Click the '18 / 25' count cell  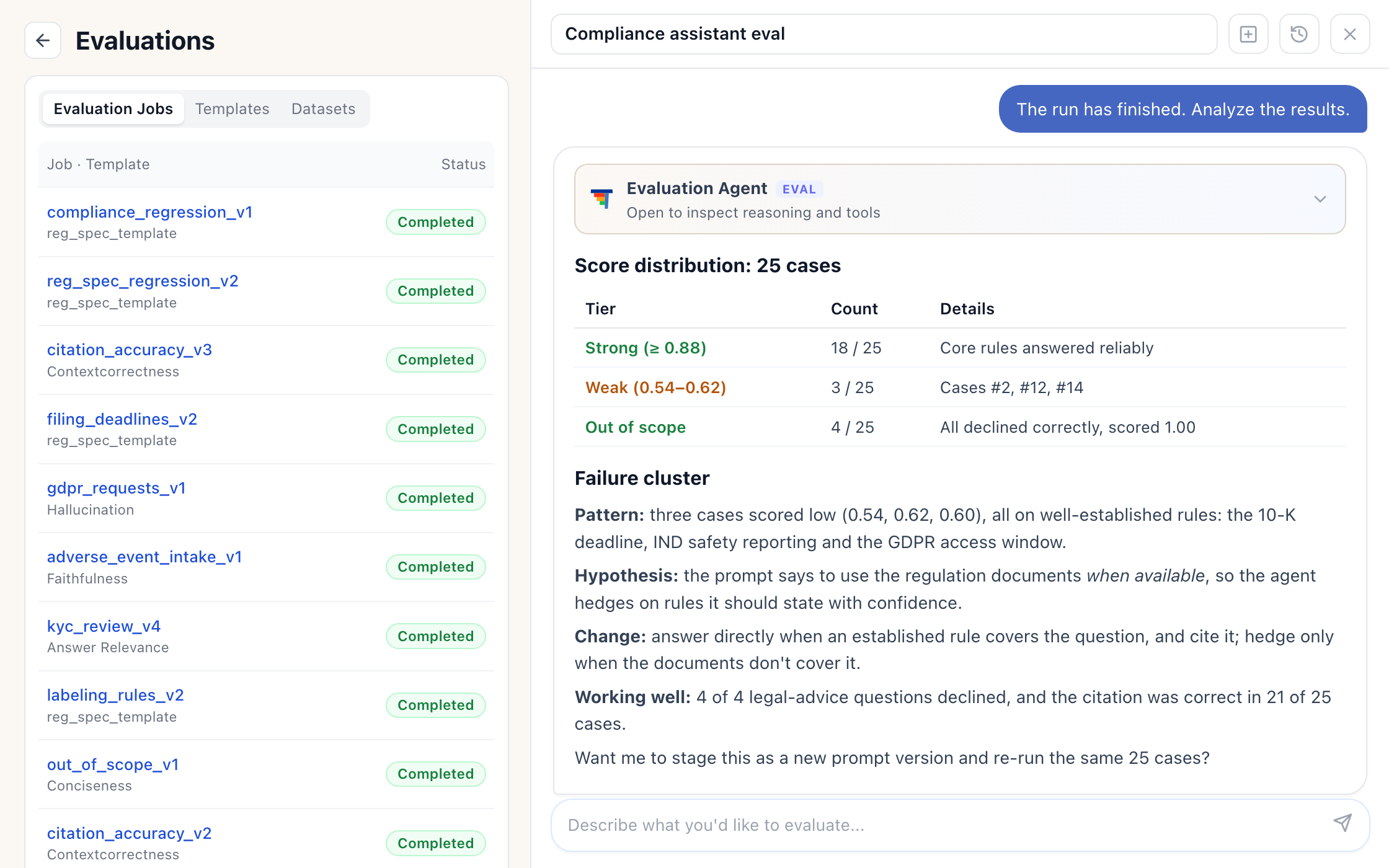[856, 348]
